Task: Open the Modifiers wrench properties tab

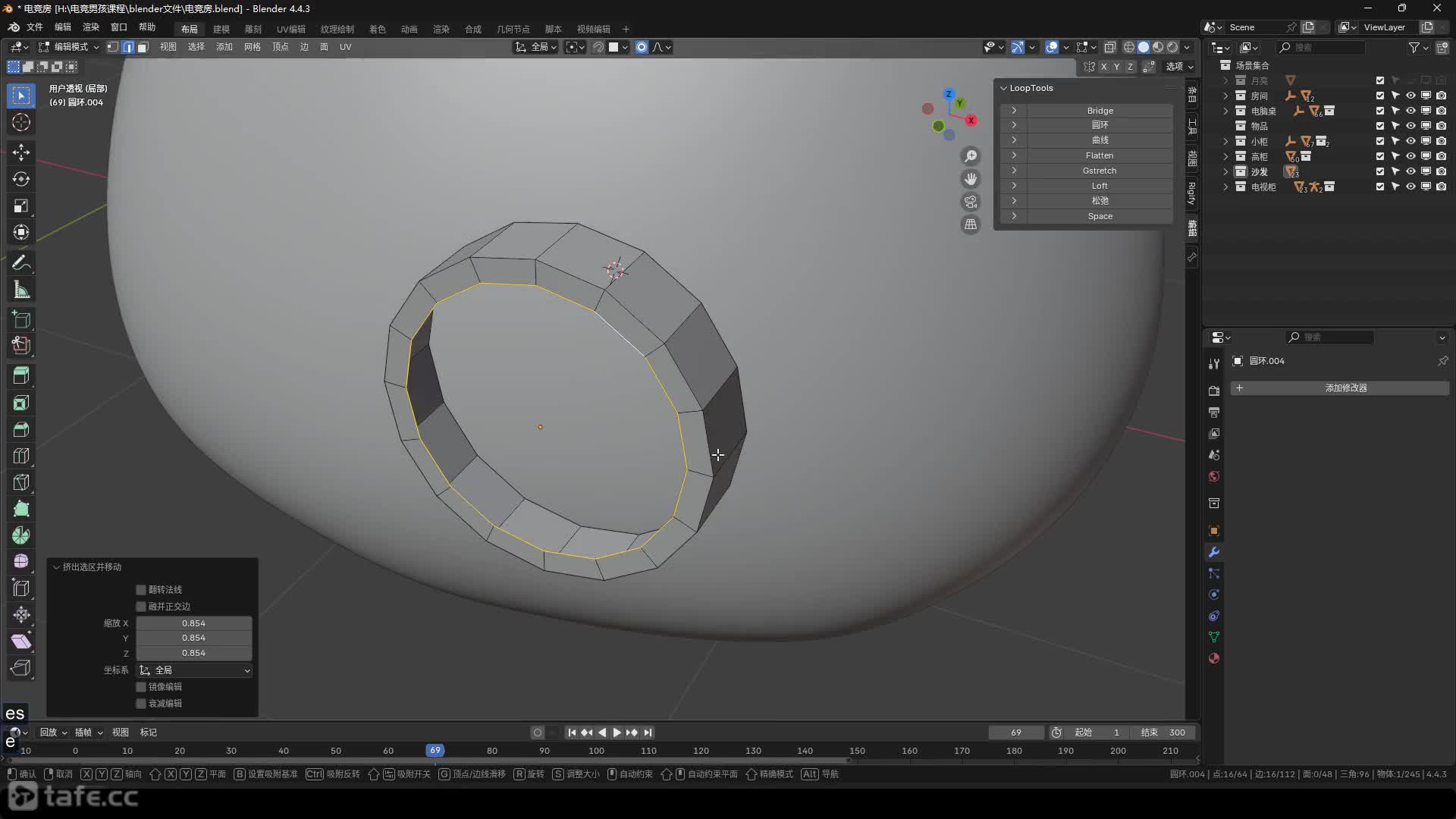Action: pos(1214,552)
